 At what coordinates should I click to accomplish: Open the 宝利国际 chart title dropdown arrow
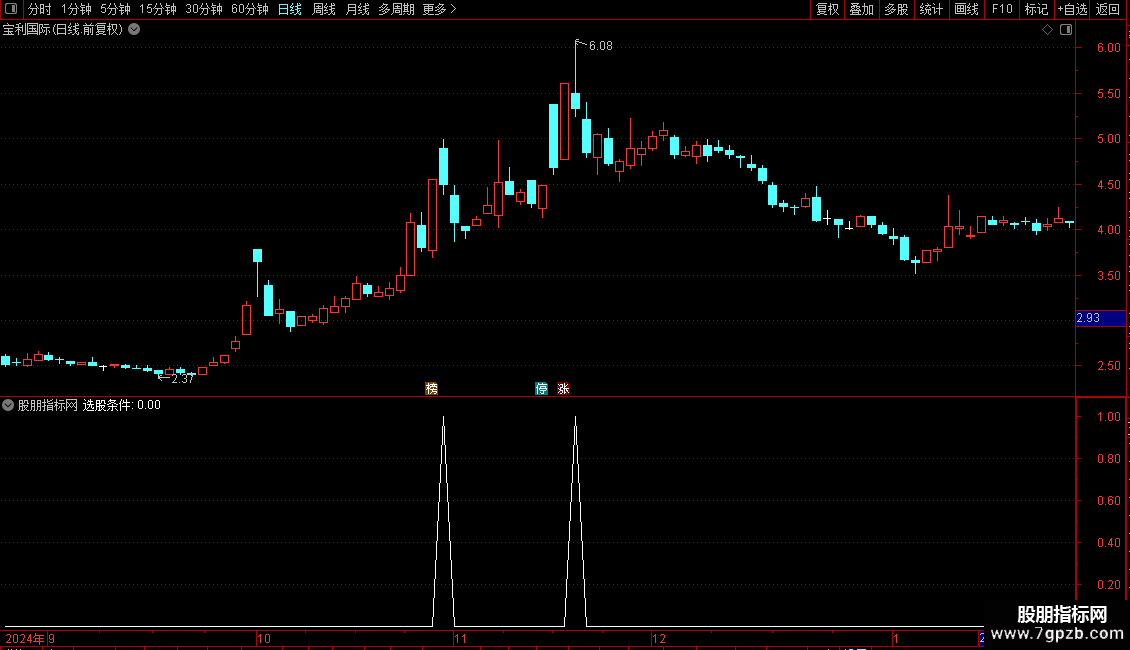pos(134,30)
